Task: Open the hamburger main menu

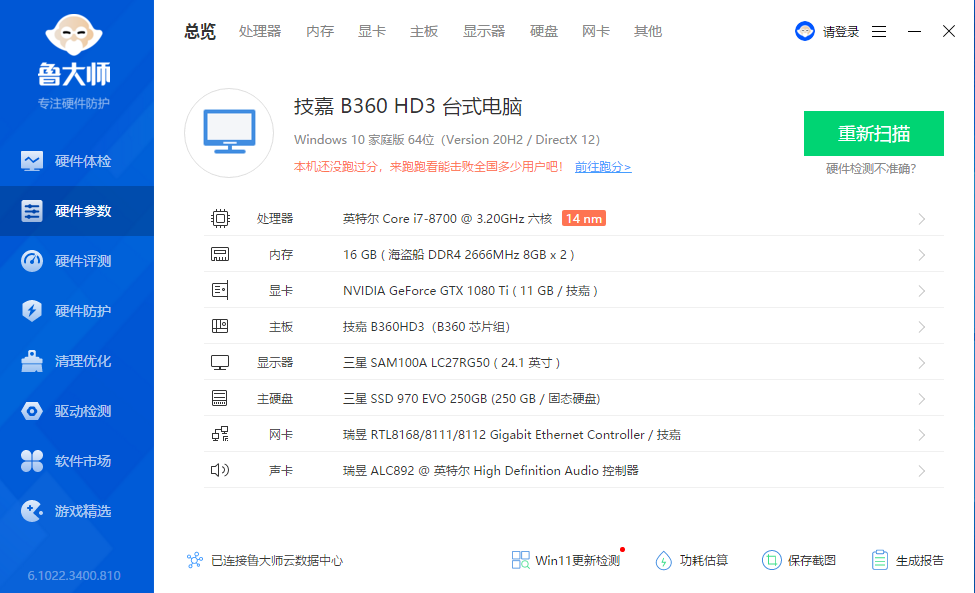Action: click(x=879, y=32)
